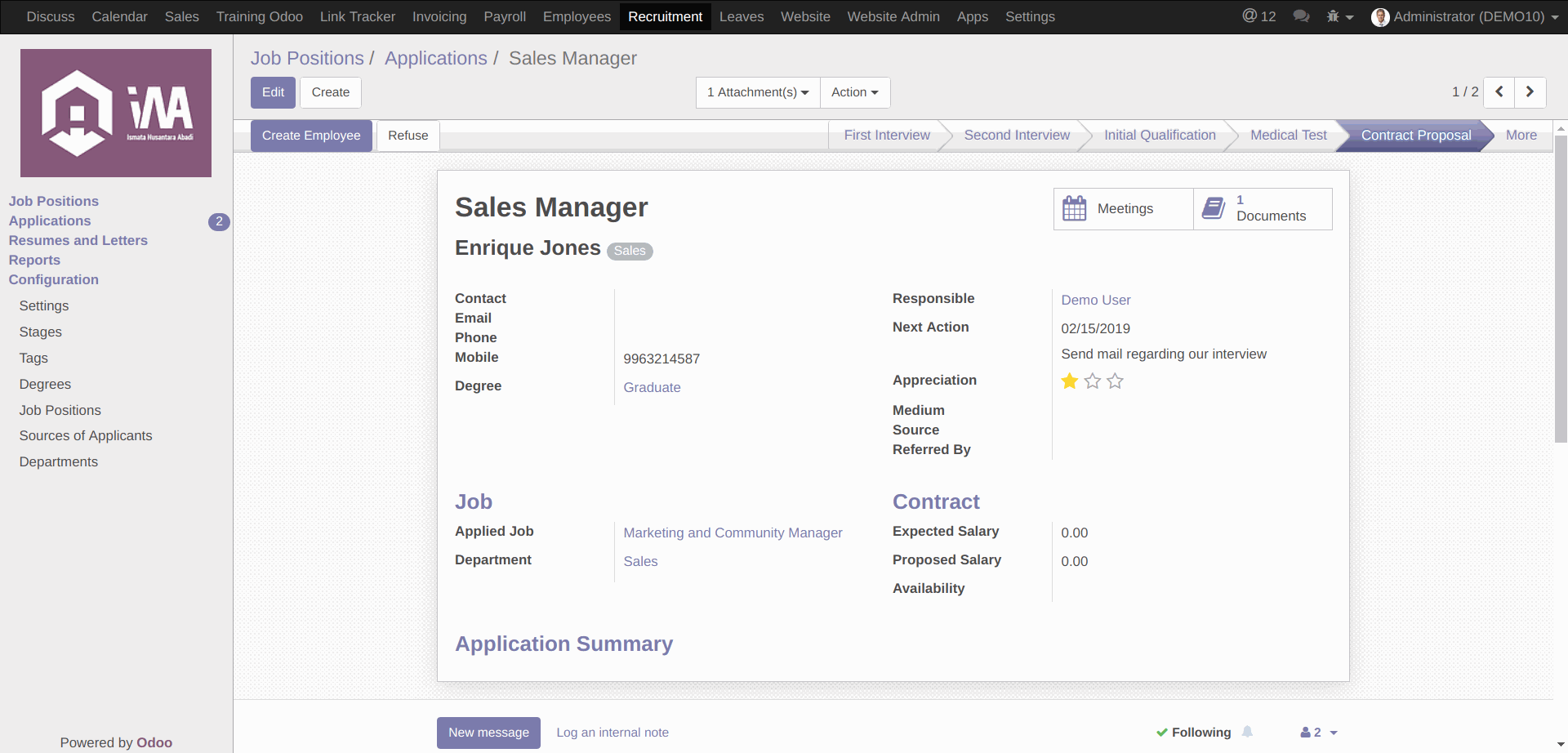Screen dimensions: 1568x753
Task: Set appreciation to second star
Action: tap(1093, 381)
